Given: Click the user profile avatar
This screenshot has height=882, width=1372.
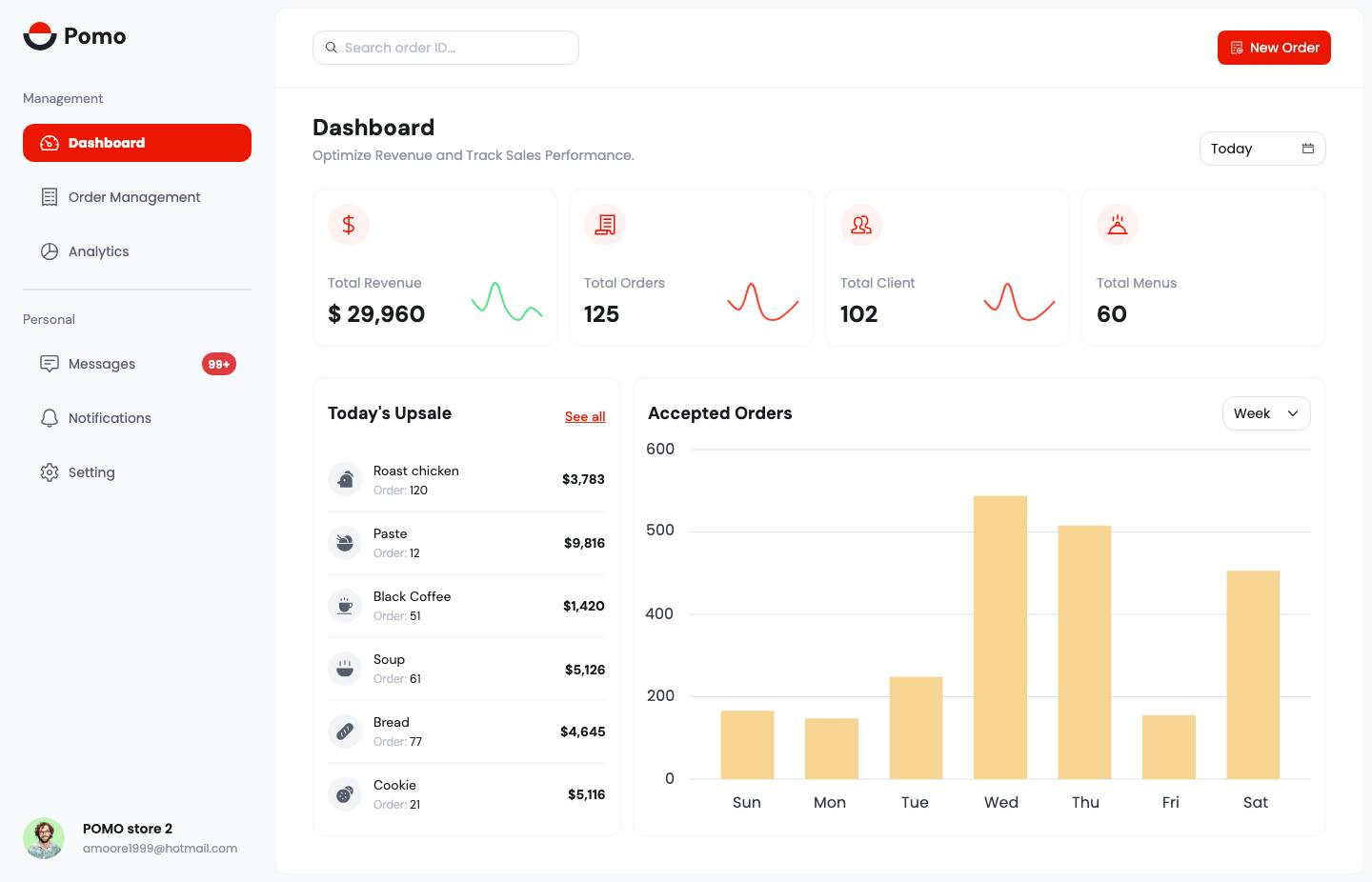Looking at the screenshot, I should [44, 838].
